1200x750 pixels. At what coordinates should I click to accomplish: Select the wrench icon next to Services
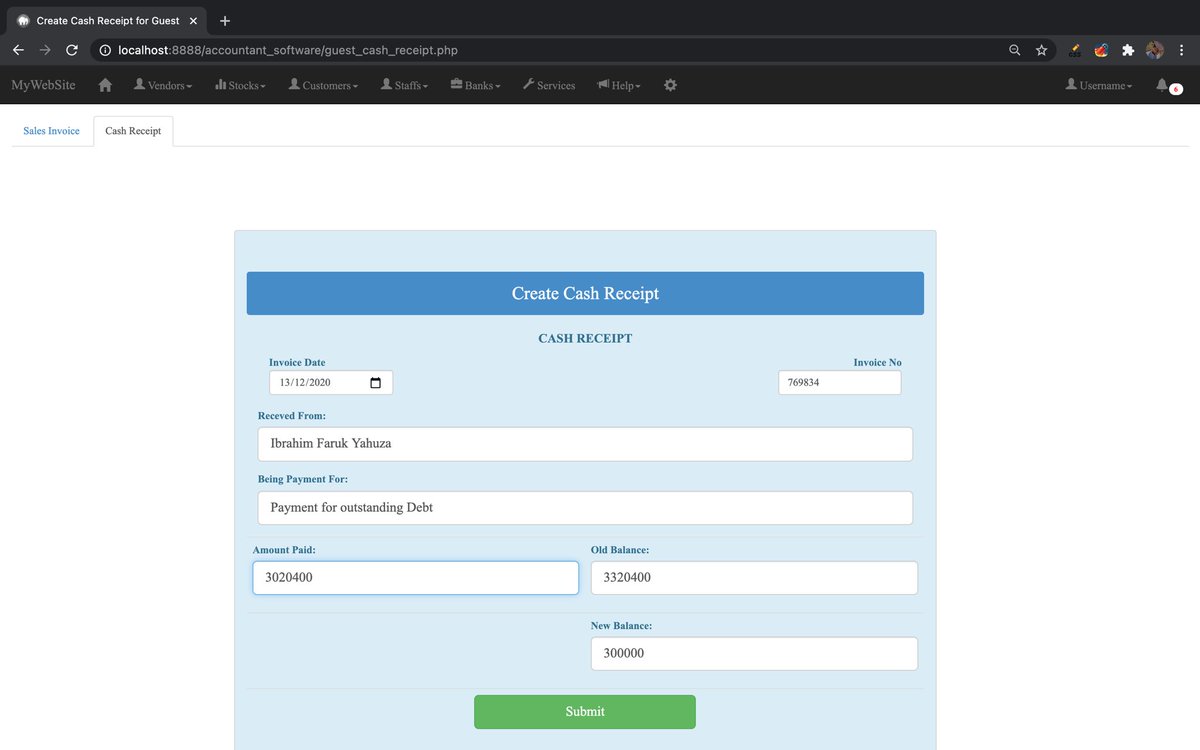[528, 85]
